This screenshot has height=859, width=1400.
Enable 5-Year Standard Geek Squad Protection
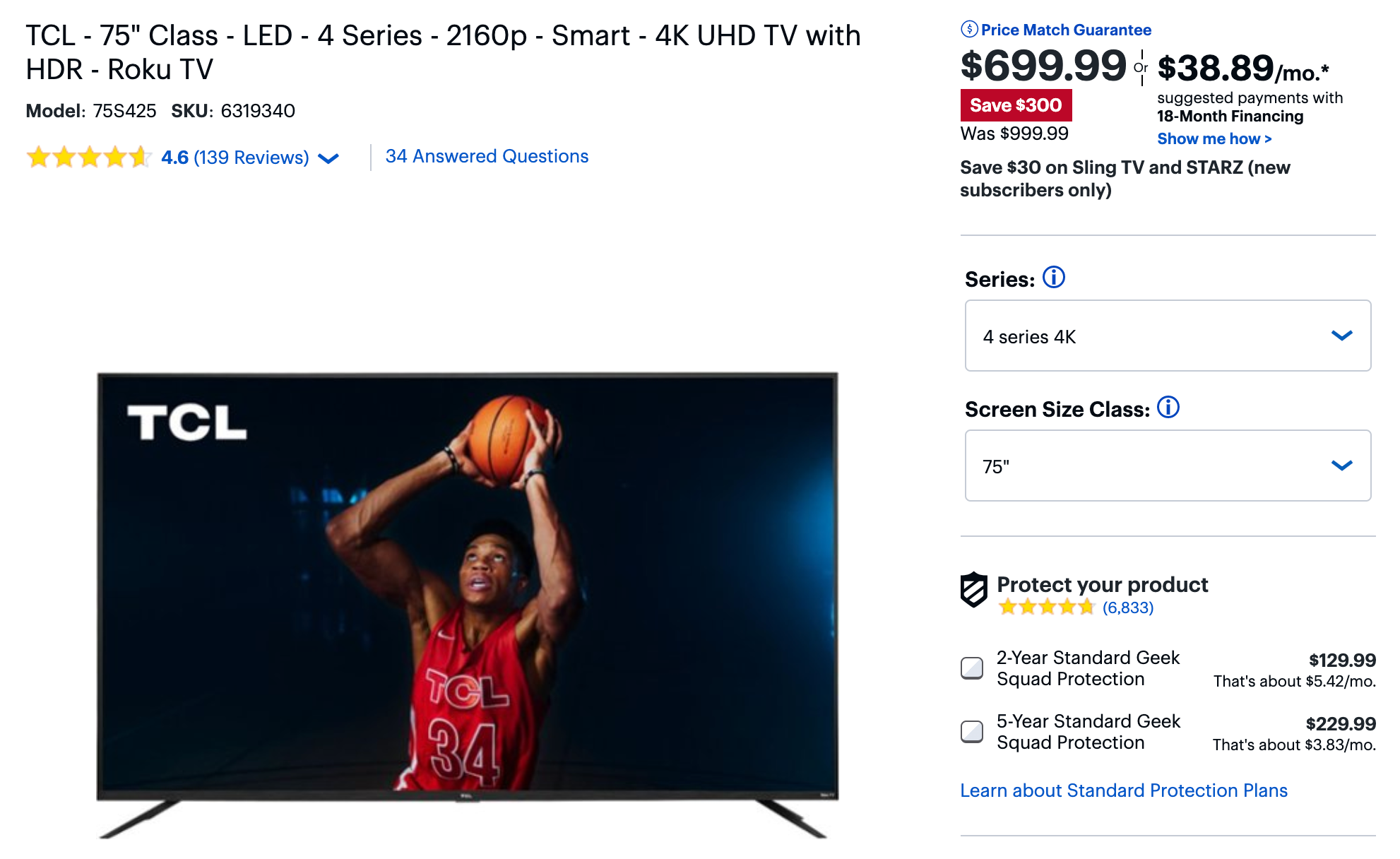(971, 732)
